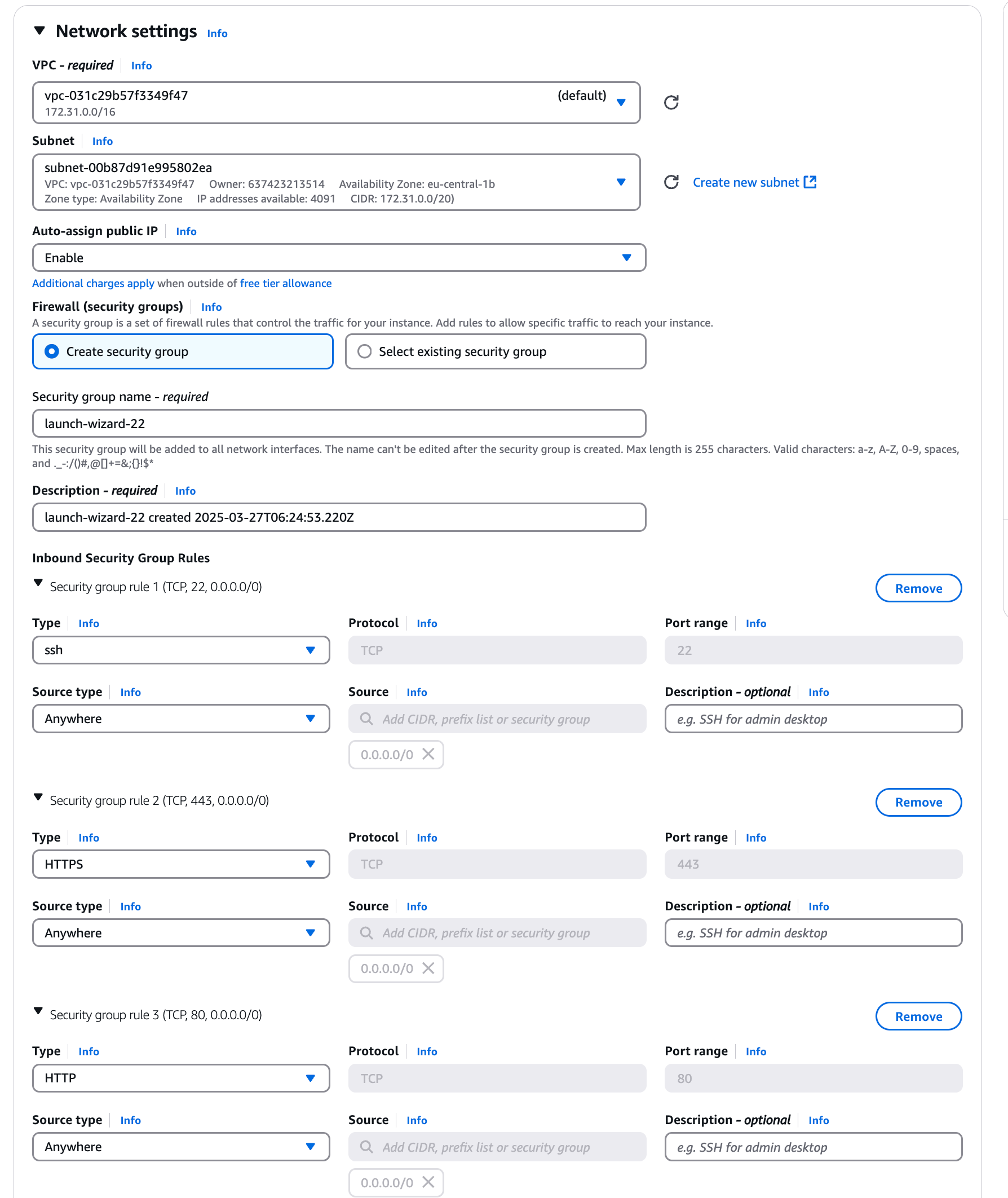This screenshot has width=1008, height=1198.
Task: Click the search icon in rule 3 Source field
Action: (x=366, y=1147)
